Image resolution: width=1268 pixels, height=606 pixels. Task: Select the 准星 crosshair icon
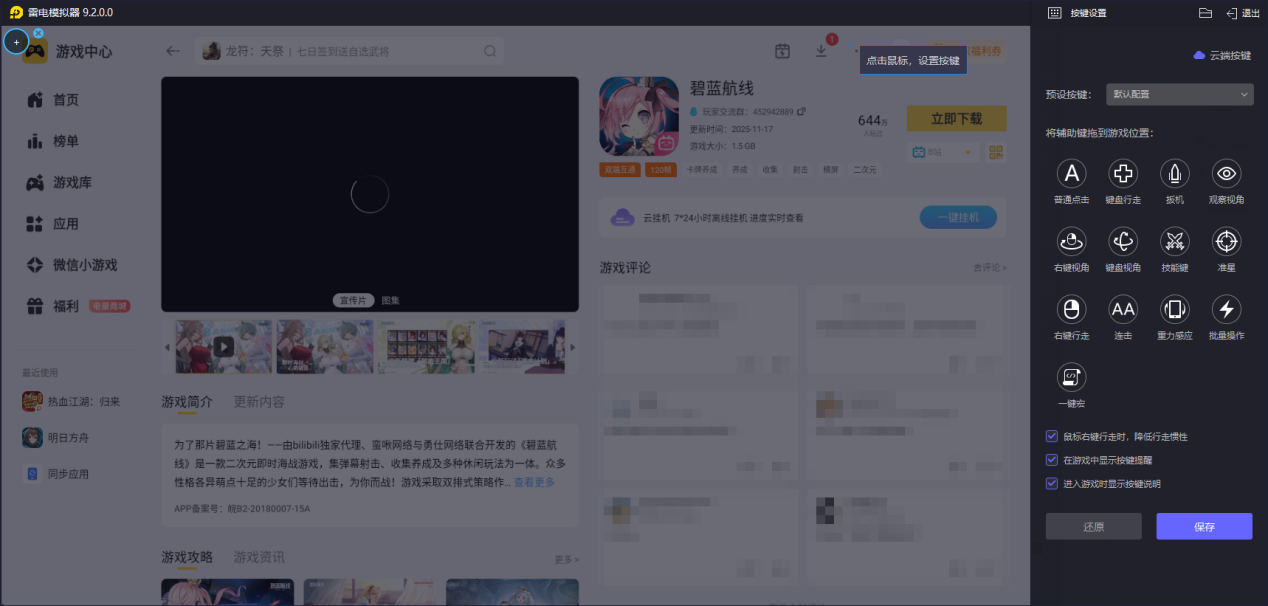coord(1227,241)
